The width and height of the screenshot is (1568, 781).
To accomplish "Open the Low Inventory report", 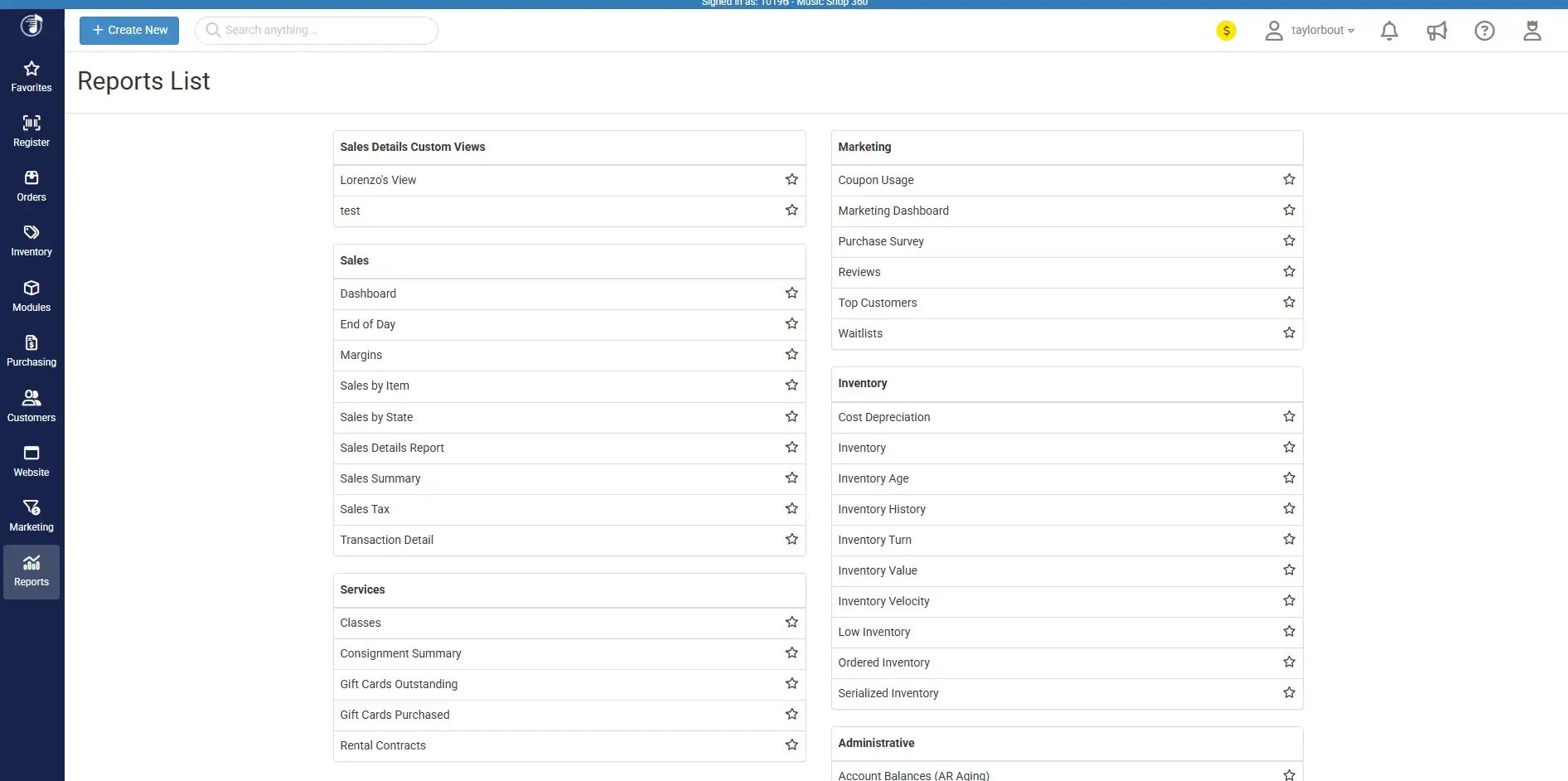I will pyautogui.click(x=874, y=632).
